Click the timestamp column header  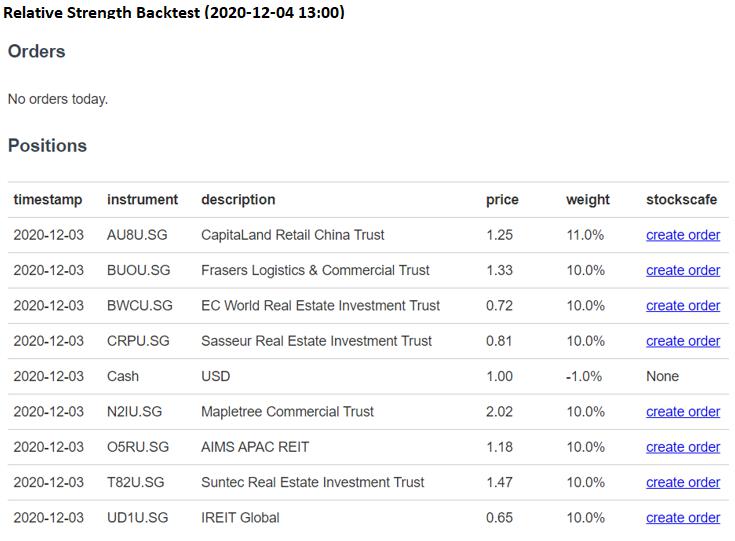pyautogui.click(x=48, y=200)
